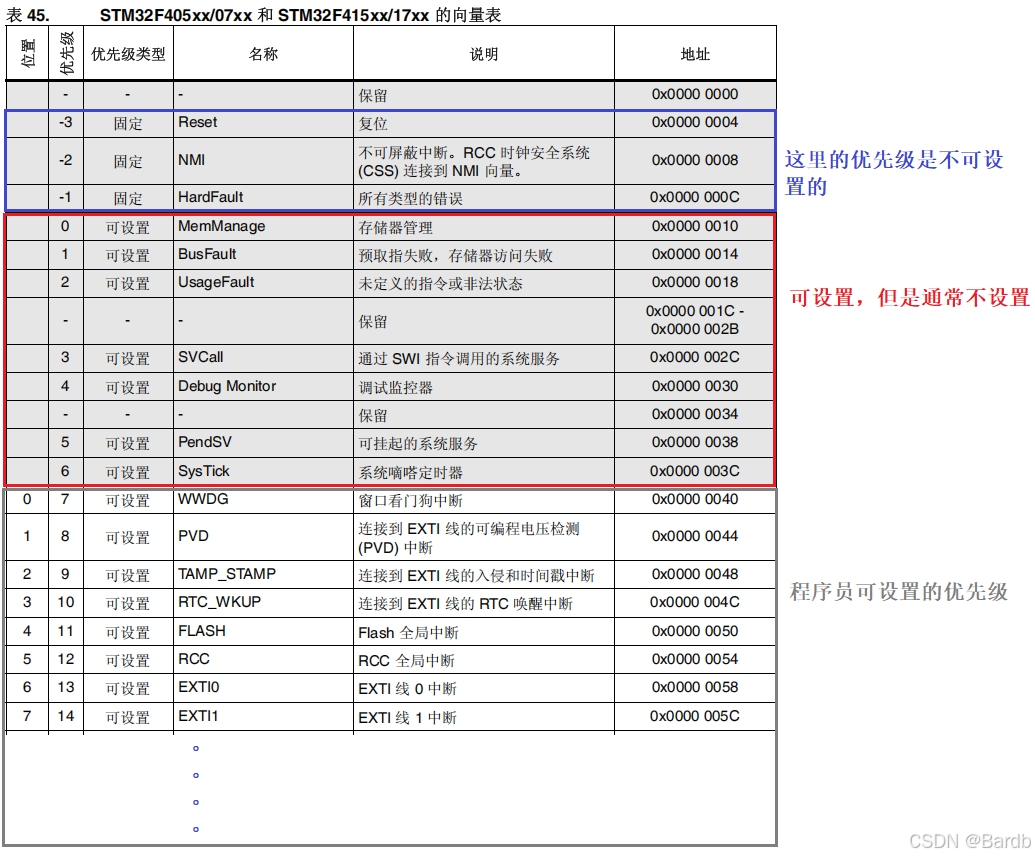
Task: Click address 0x0000 0000
Action: coord(695,94)
